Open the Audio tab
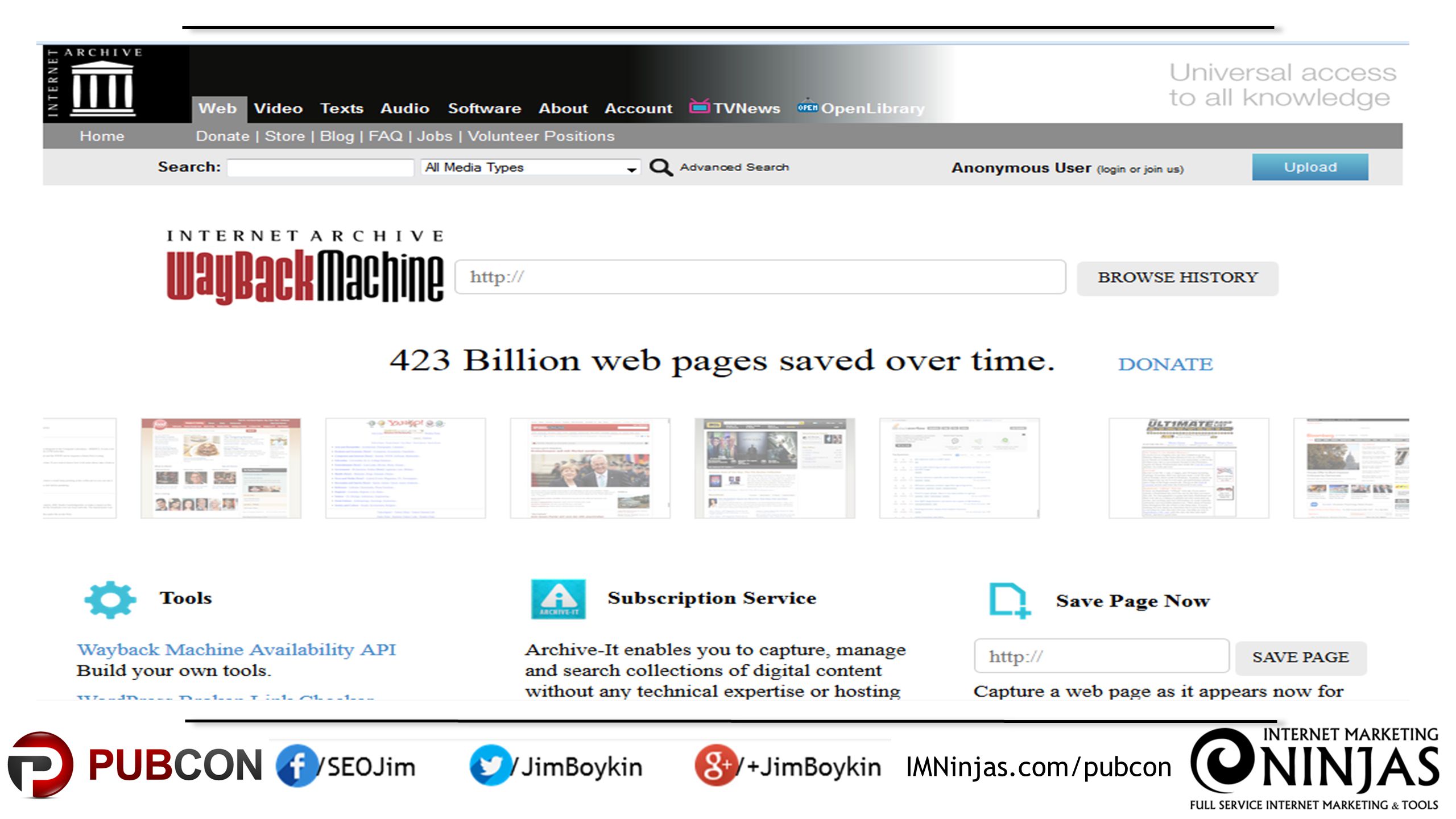This screenshot has height=819, width=1456. [x=404, y=108]
